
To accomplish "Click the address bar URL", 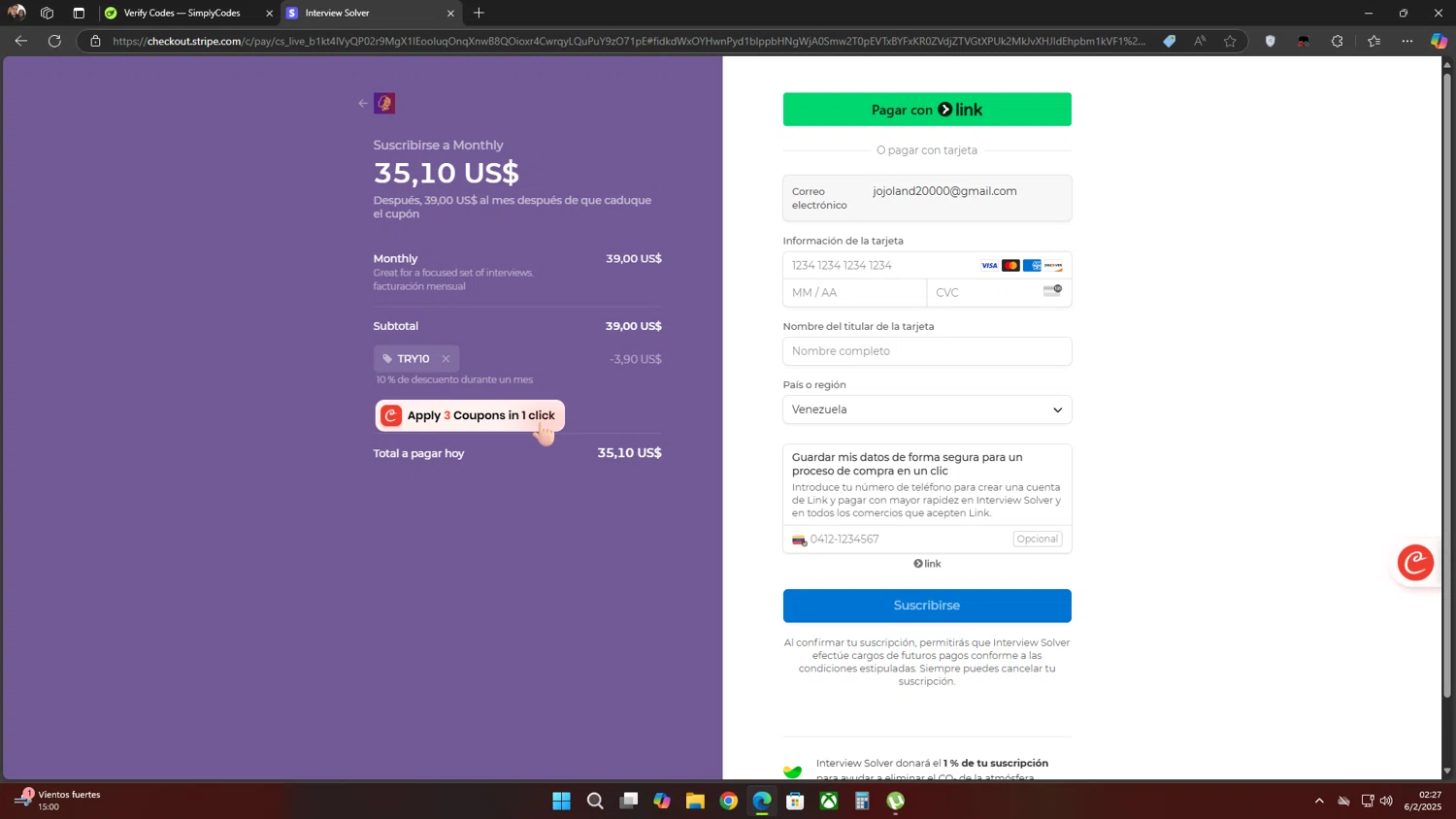I will pyautogui.click(x=629, y=41).
